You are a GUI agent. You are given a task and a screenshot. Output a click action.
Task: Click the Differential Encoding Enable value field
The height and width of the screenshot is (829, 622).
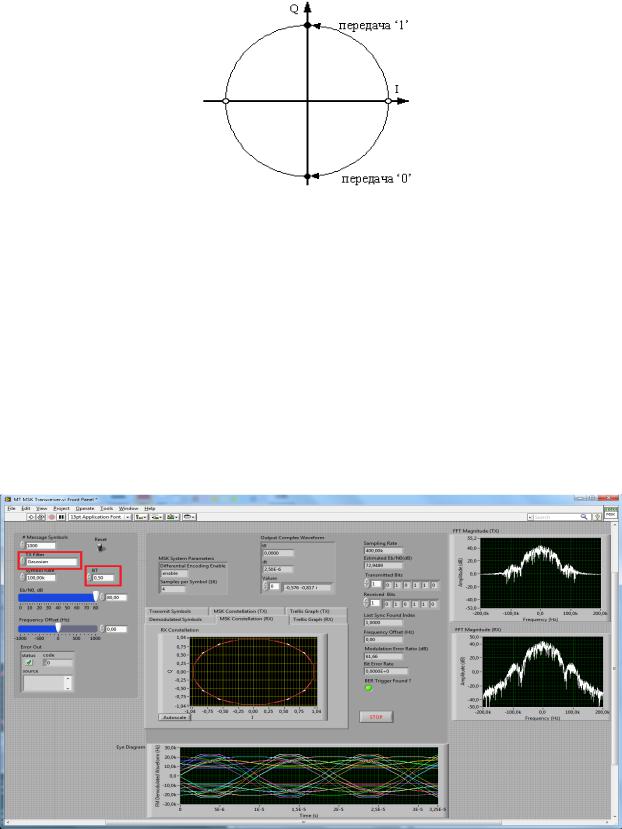click(x=173, y=573)
